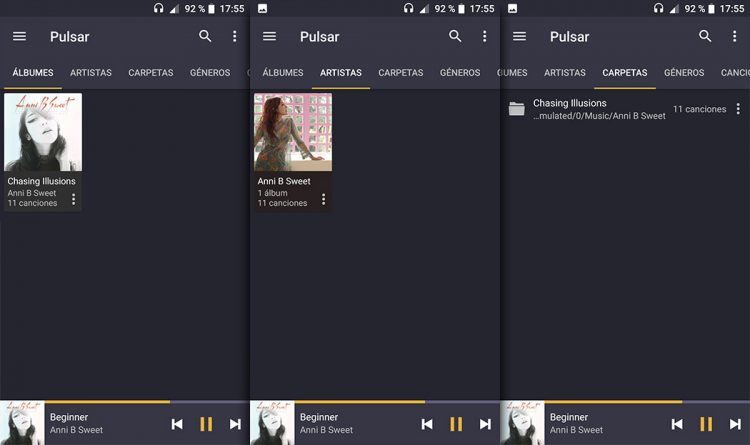Skip to next track in the middle mini player
The image size is (750, 445).
tap(485, 424)
